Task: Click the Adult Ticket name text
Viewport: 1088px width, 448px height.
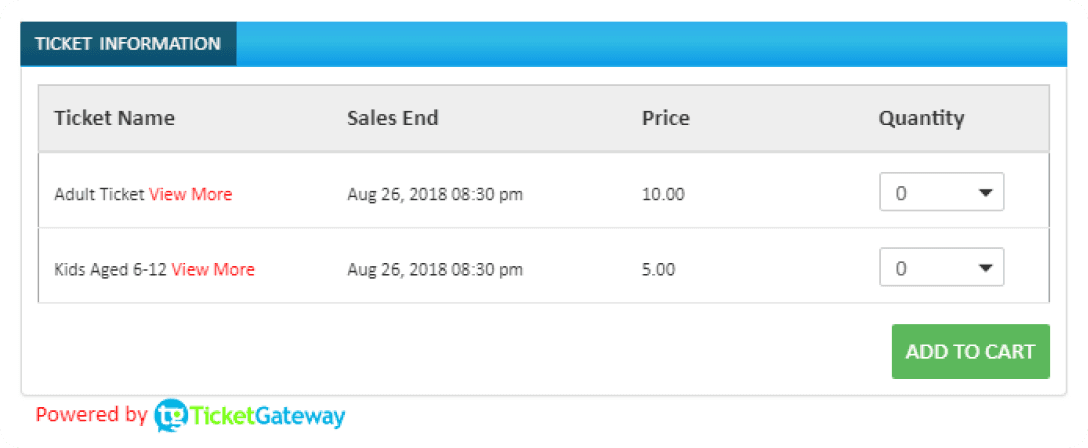Action: (x=100, y=194)
